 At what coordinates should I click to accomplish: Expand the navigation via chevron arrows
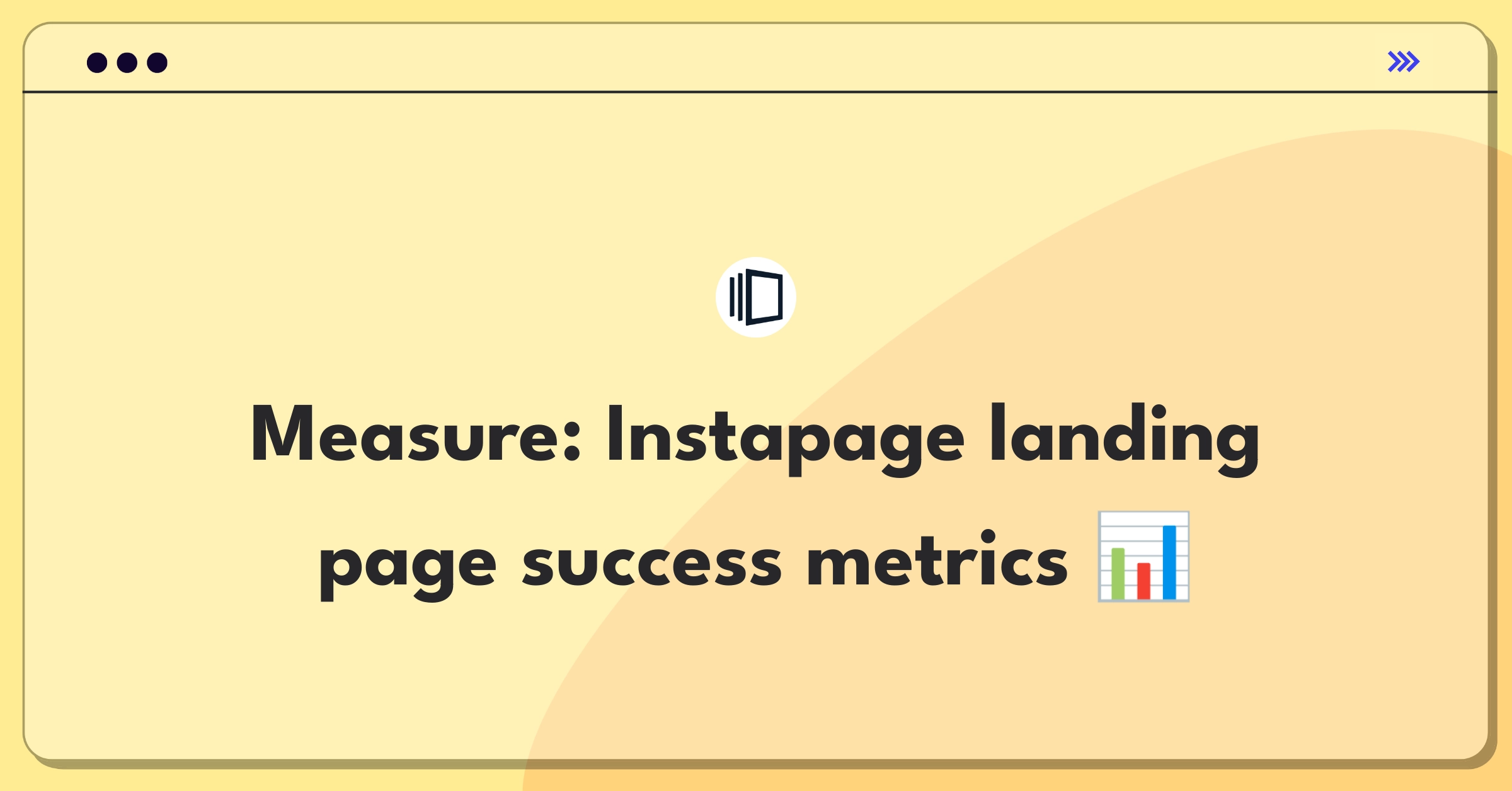point(1404,61)
